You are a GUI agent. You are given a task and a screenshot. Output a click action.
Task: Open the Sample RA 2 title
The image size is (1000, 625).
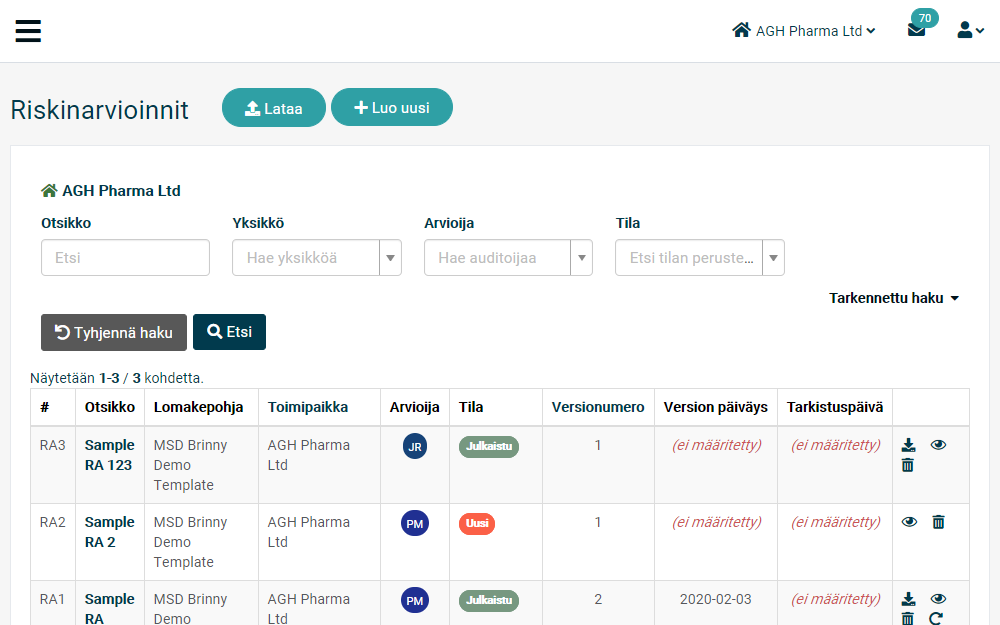point(110,532)
